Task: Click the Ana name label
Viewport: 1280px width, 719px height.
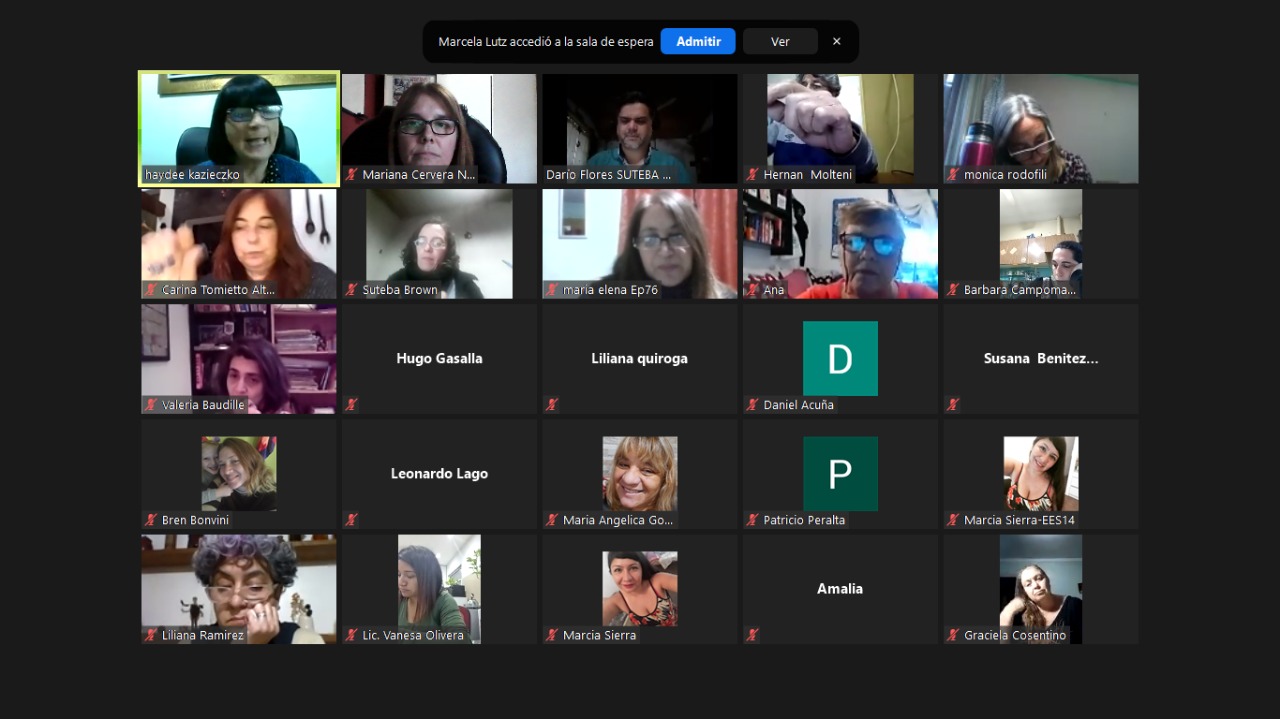Action: [774, 290]
